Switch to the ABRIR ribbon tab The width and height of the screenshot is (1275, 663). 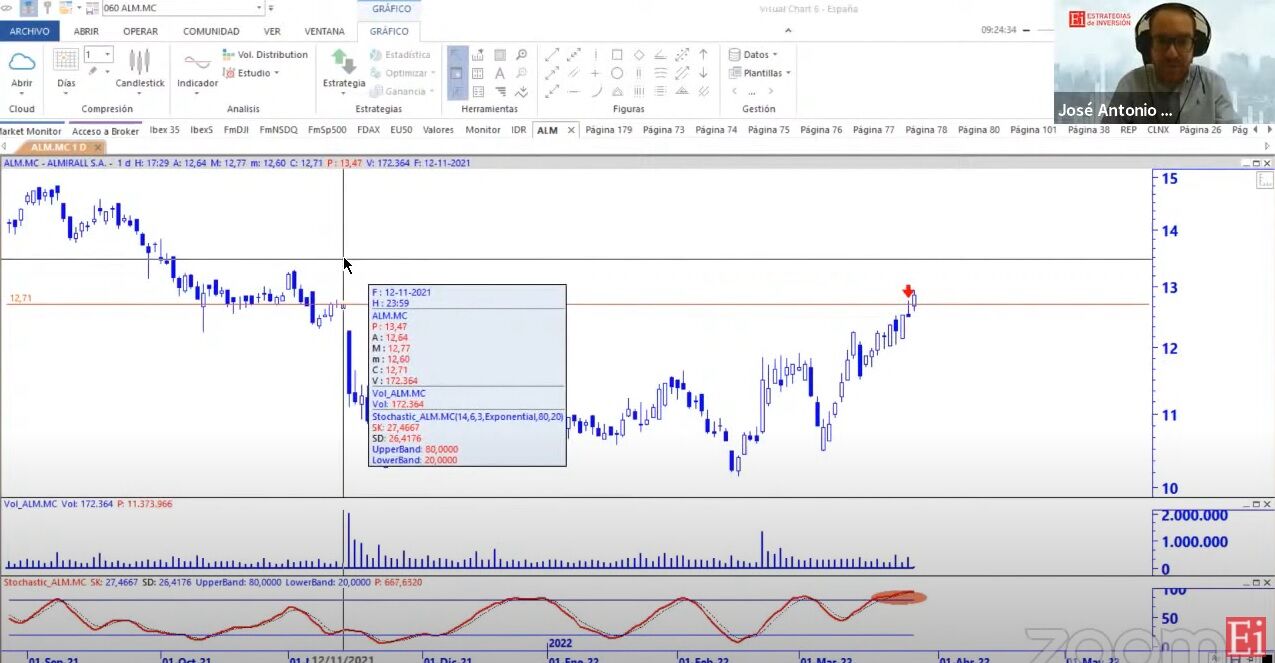(x=86, y=31)
